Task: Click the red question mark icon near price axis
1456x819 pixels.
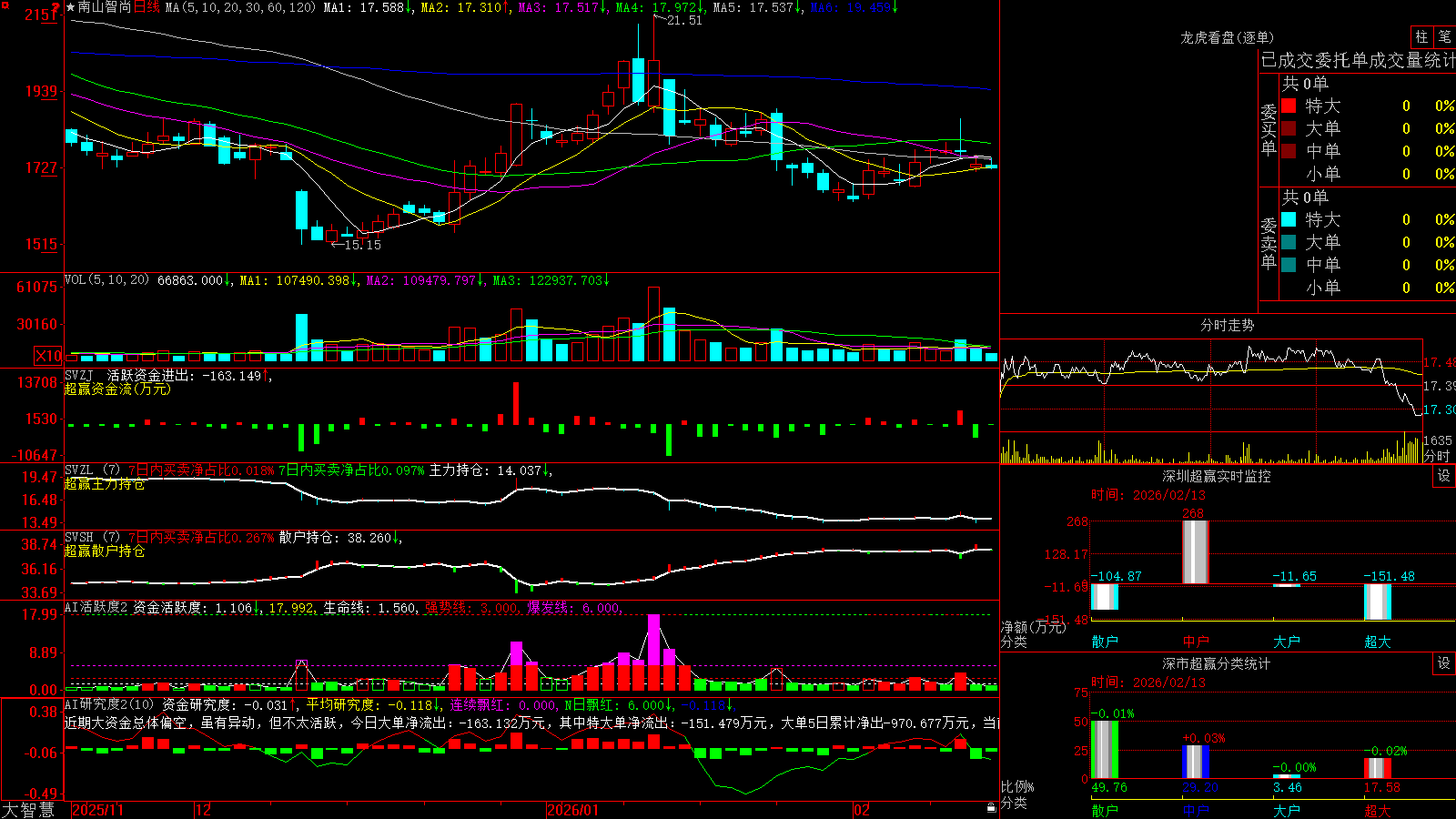Action: click(x=56, y=8)
